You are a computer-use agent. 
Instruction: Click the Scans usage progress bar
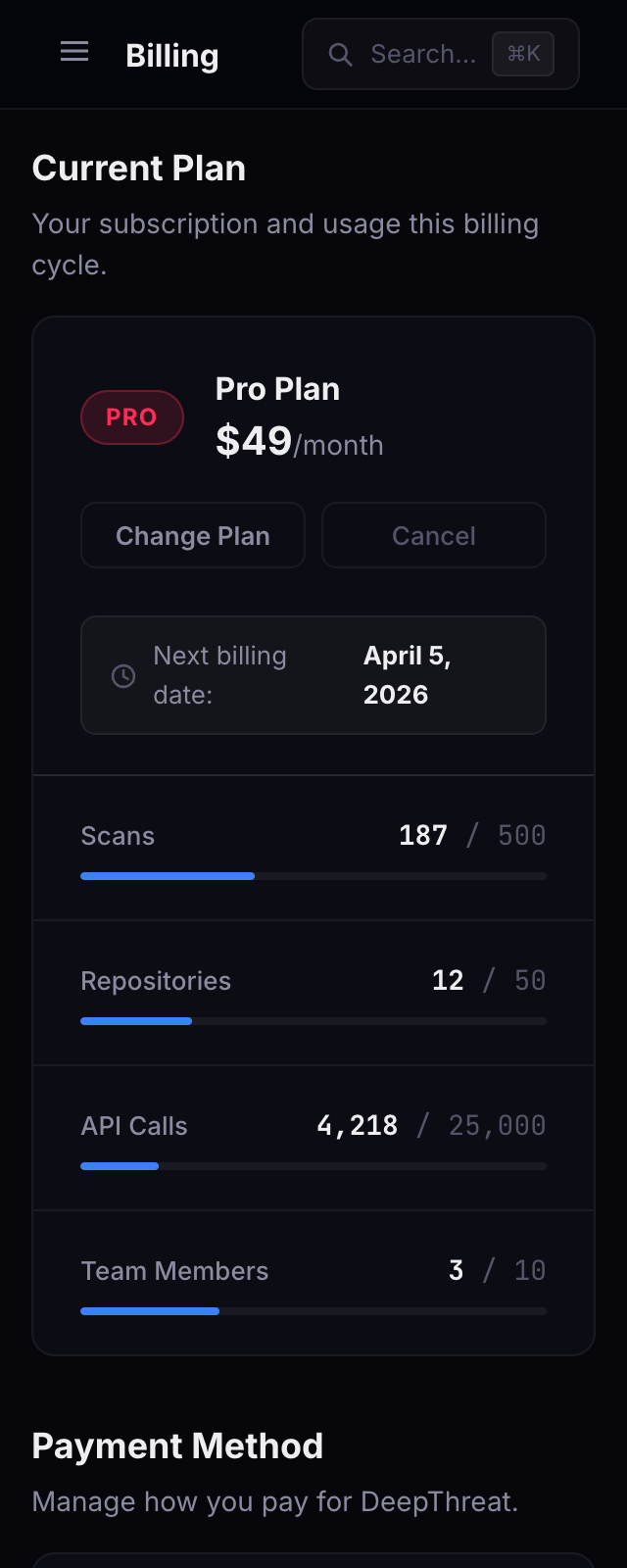pos(313,876)
